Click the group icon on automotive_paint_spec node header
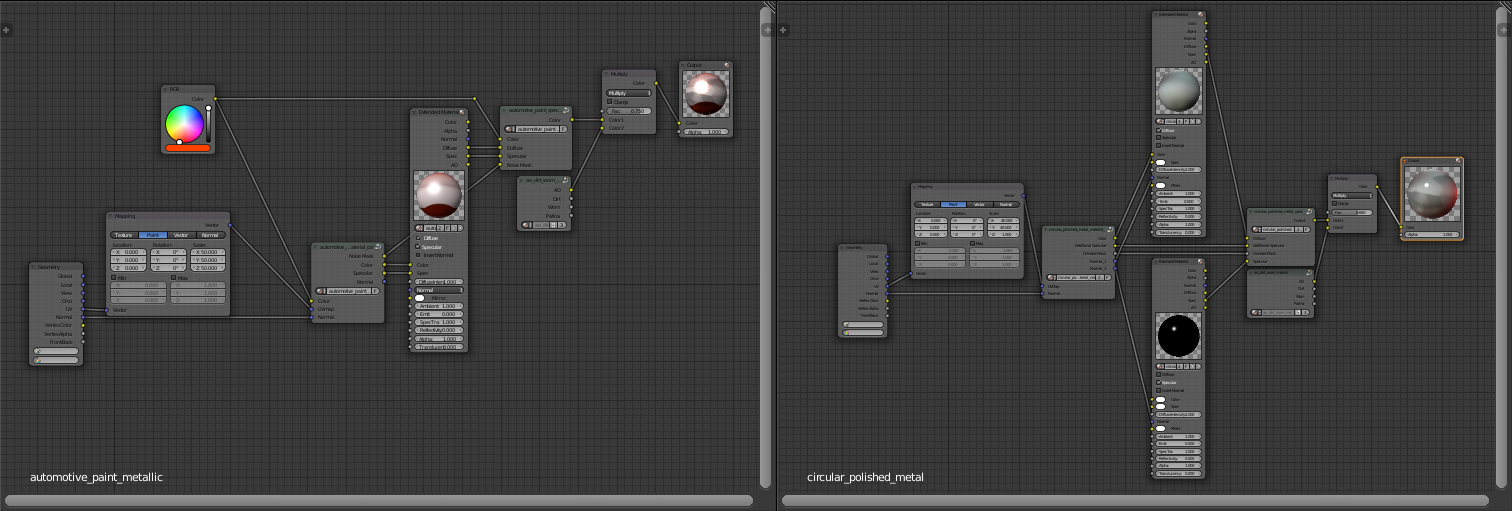The image size is (1512, 511). point(565,110)
